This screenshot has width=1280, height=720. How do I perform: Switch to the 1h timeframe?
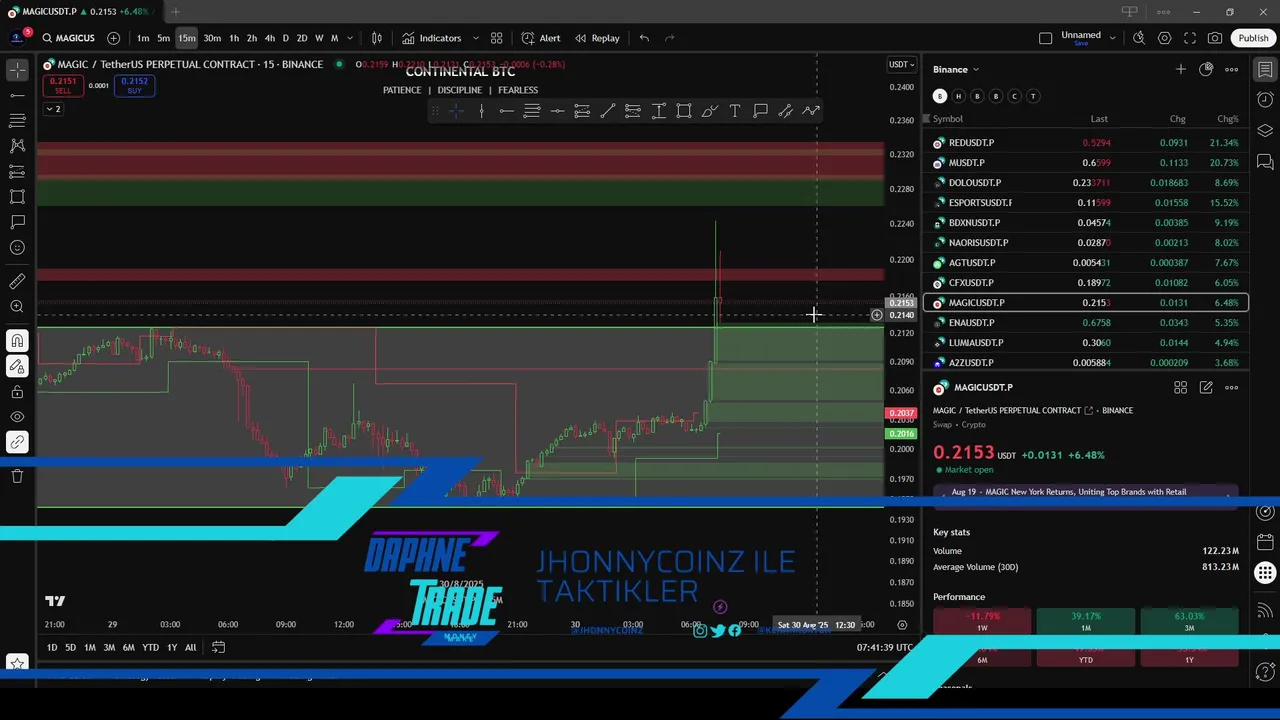pyautogui.click(x=234, y=38)
